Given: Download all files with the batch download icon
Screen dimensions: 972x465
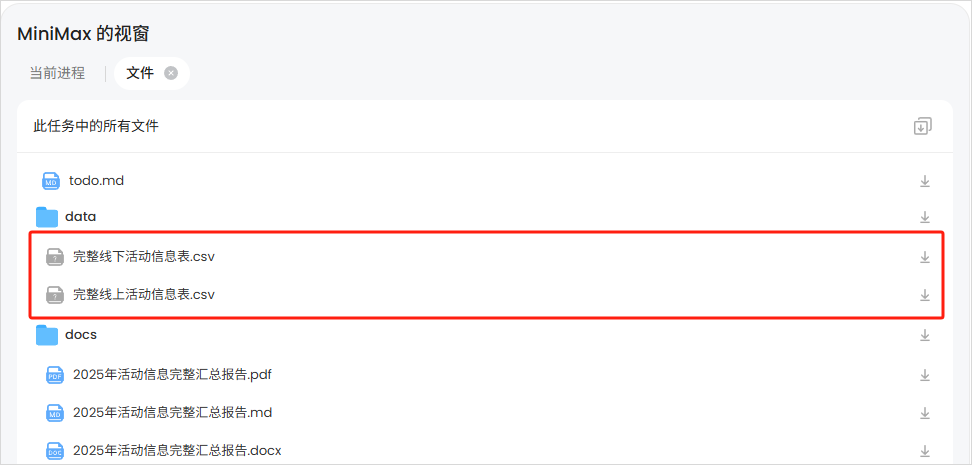Looking at the screenshot, I should click(x=922, y=126).
